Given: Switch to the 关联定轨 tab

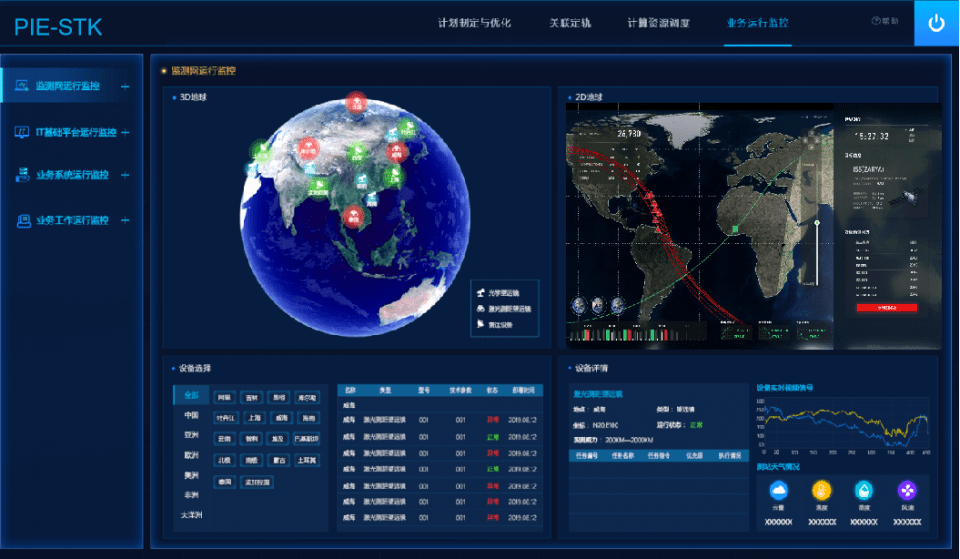Looking at the screenshot, I should pyautogui.click(x=570, y=22).
